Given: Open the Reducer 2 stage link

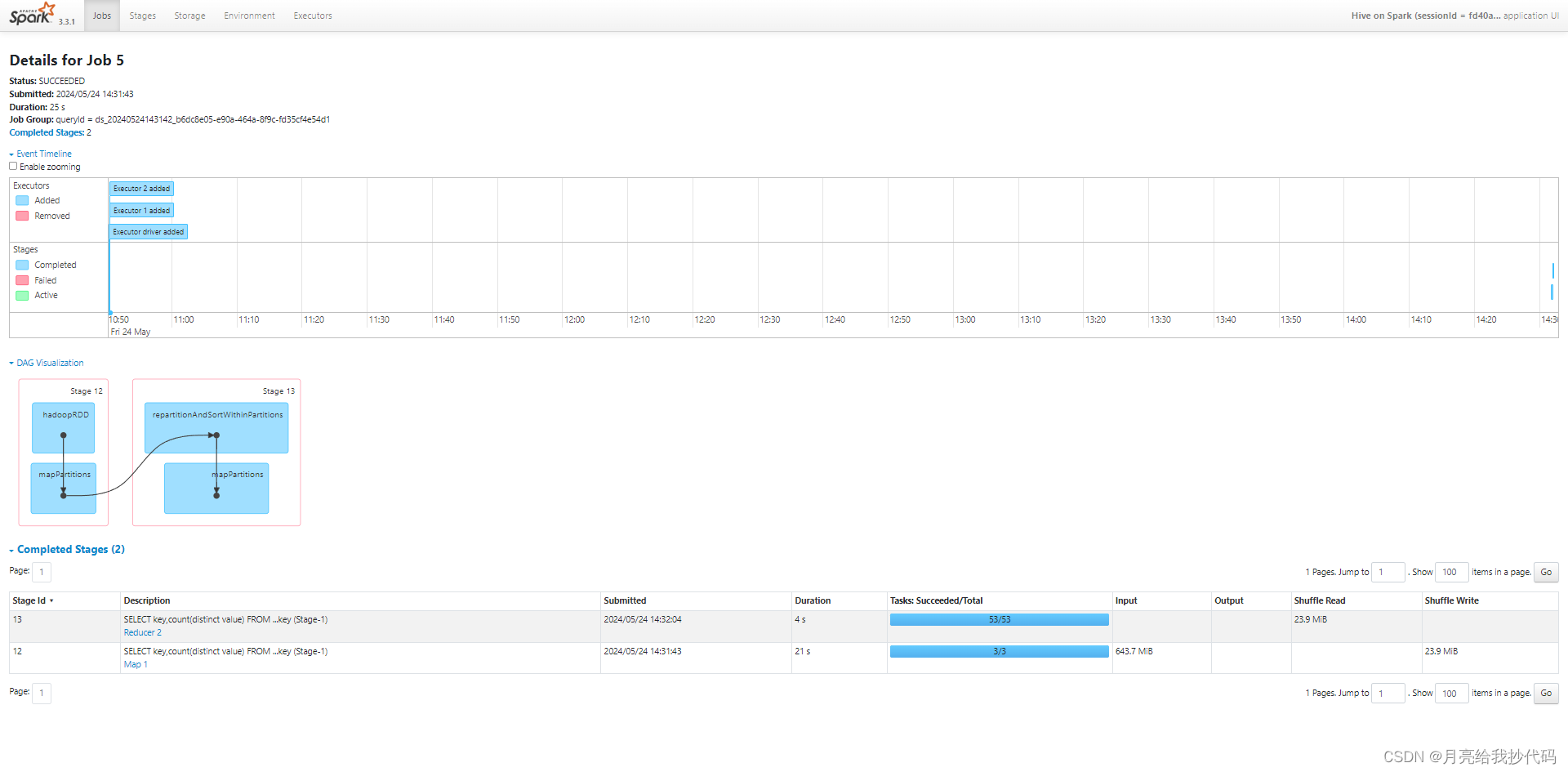Looking at the screenshot, I should (143, 632).
